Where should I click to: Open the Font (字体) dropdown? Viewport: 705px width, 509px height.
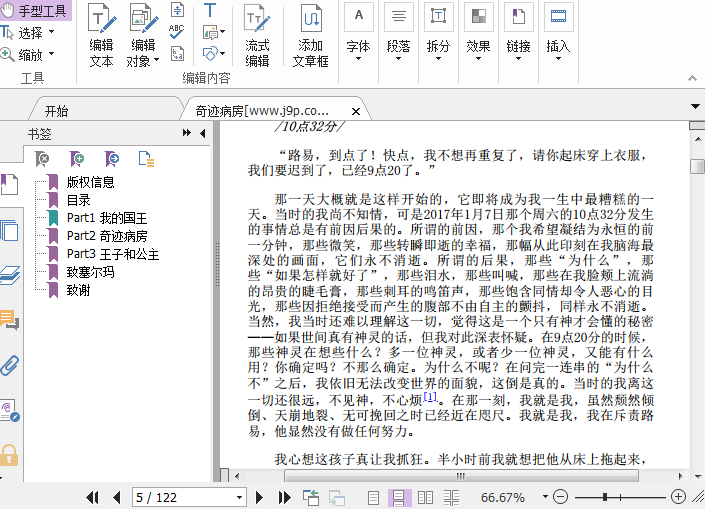point(358,46)
